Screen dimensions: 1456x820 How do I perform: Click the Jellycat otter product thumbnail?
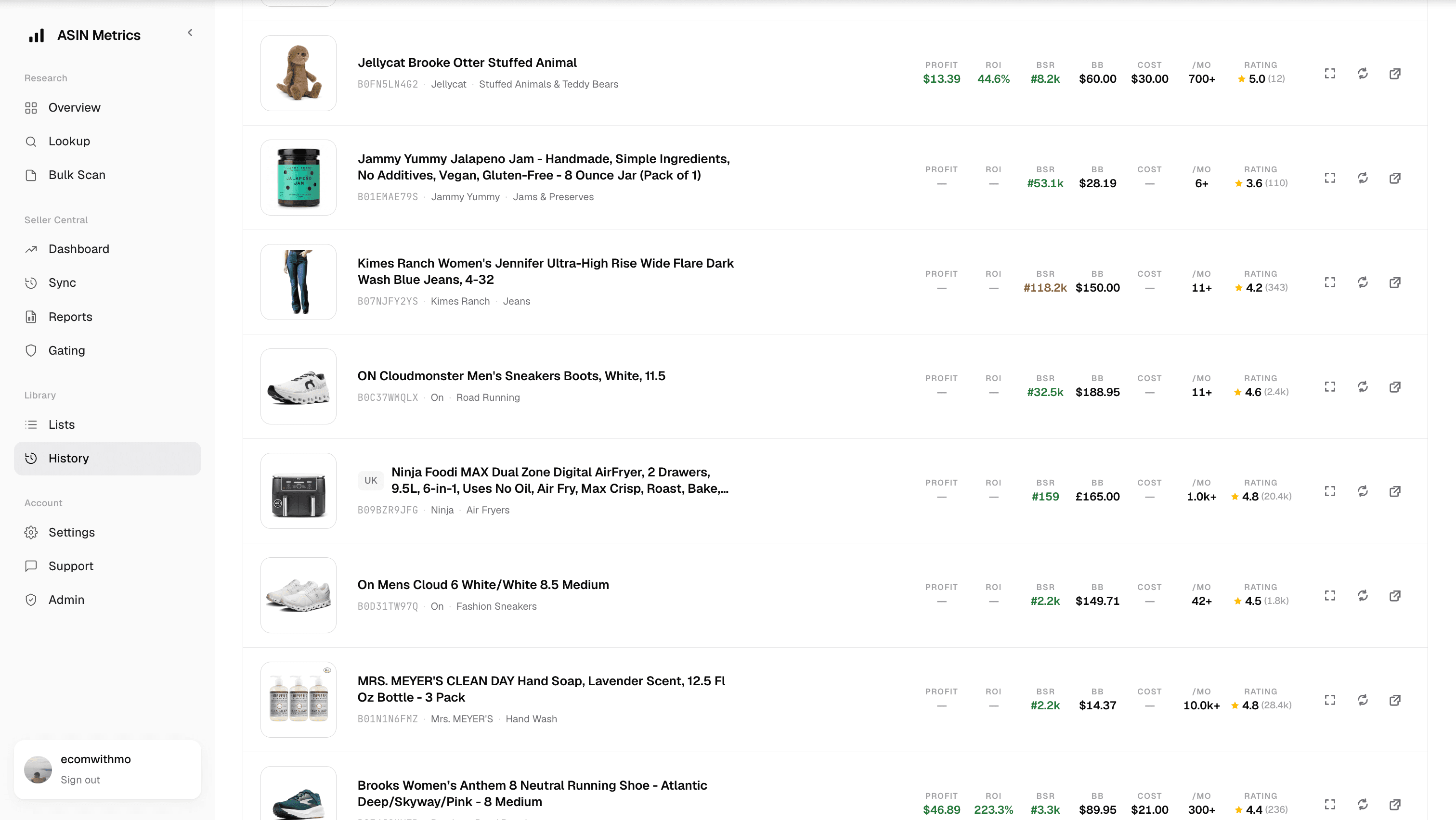pyautogui.click(x=299, y=74)
